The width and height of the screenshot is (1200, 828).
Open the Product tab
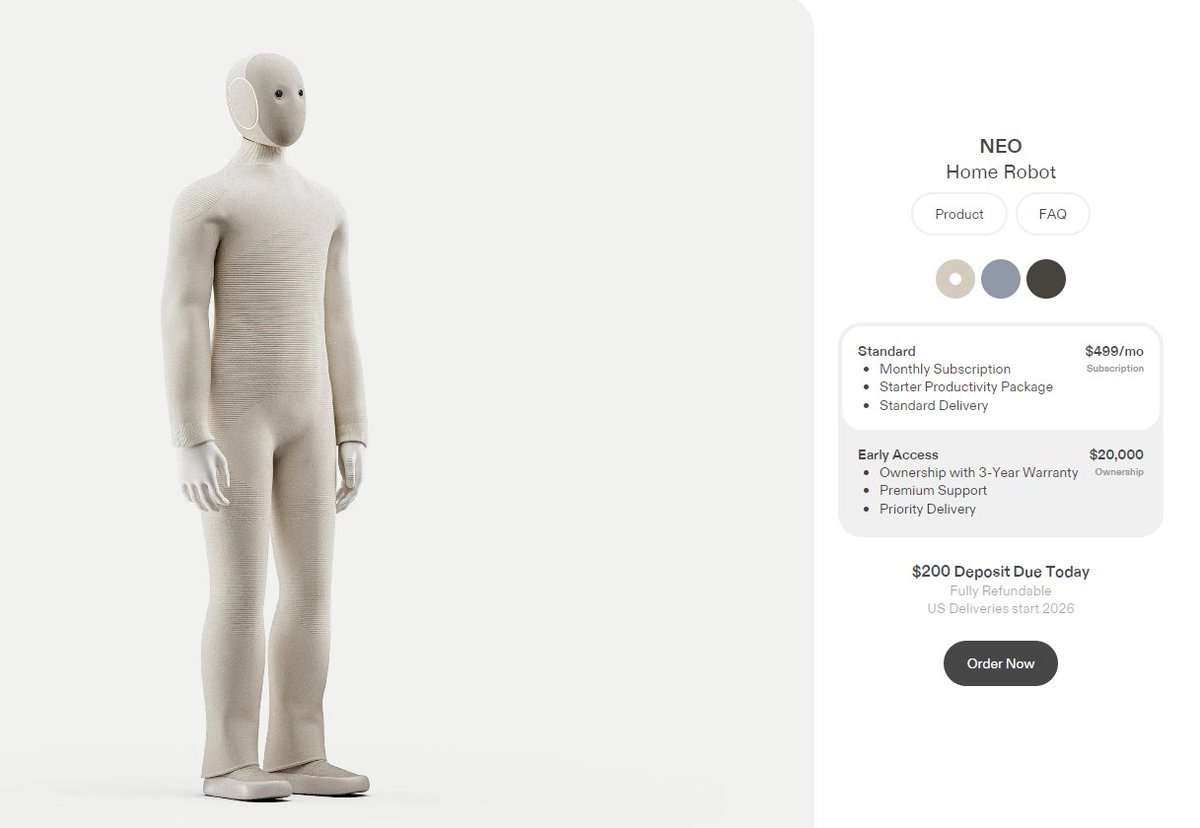coord(959,214)
